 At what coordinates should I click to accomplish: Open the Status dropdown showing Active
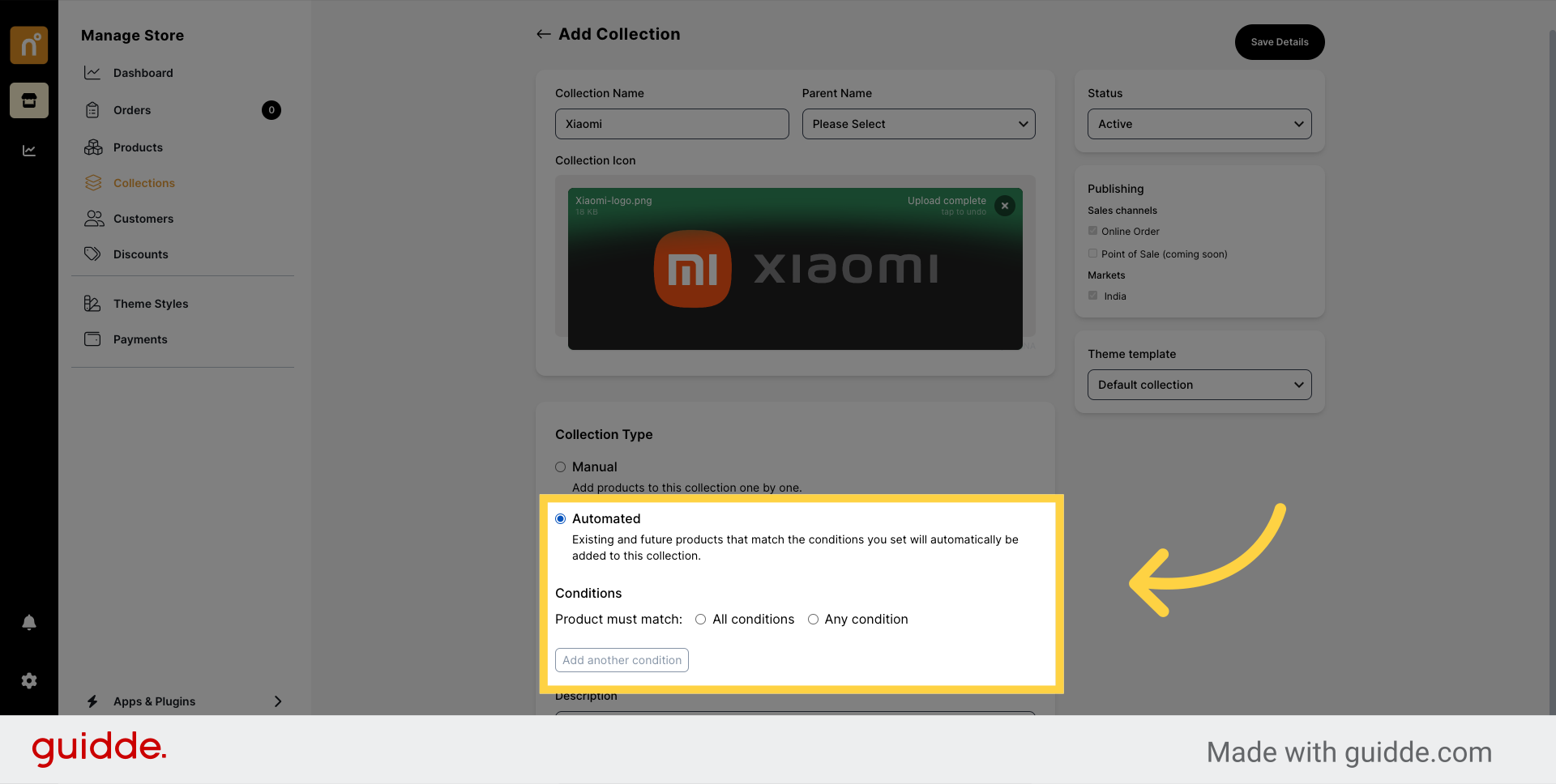pos(1199,124)
